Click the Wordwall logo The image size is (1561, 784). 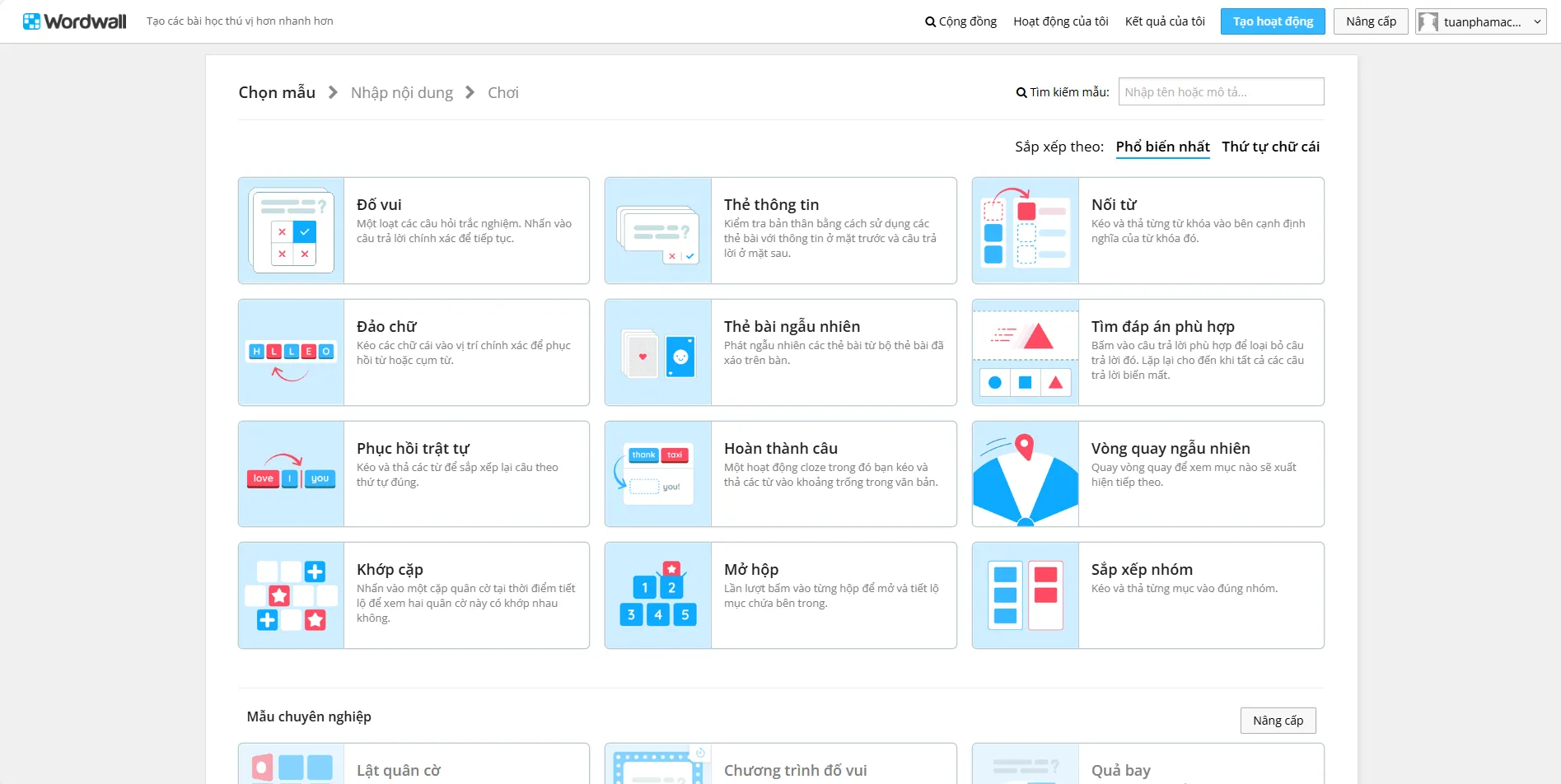75,21
